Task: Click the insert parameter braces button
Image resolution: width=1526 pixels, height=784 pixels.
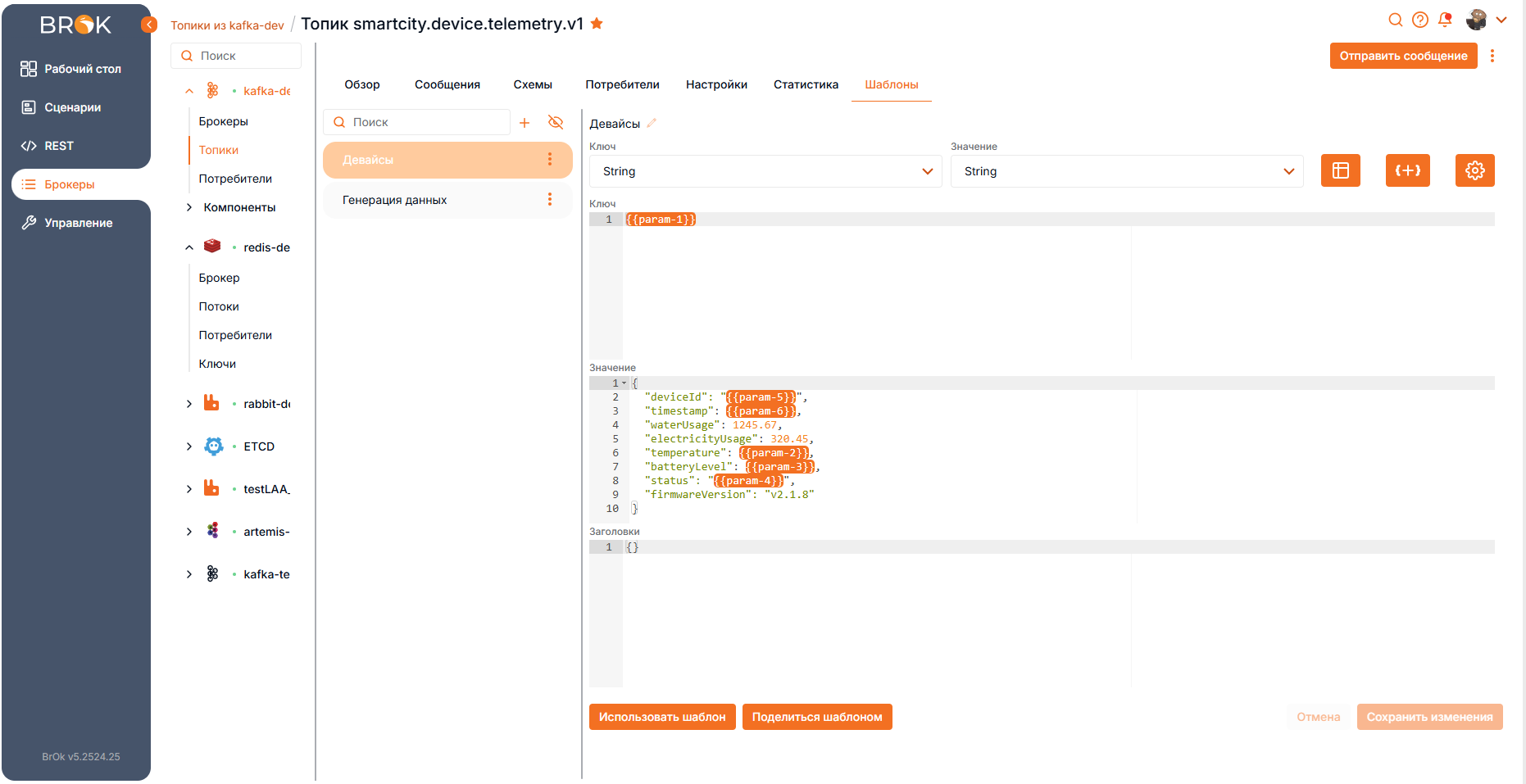Action: [x=1407, y=170]
